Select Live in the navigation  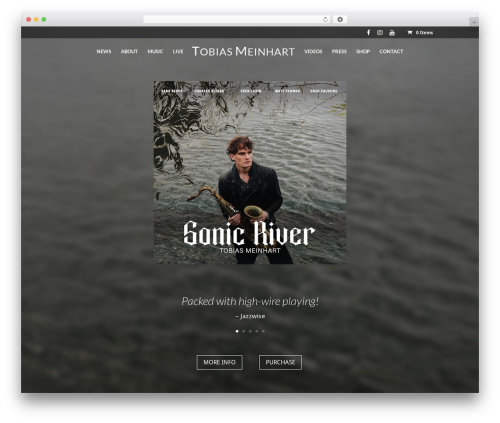coord(178,51)
